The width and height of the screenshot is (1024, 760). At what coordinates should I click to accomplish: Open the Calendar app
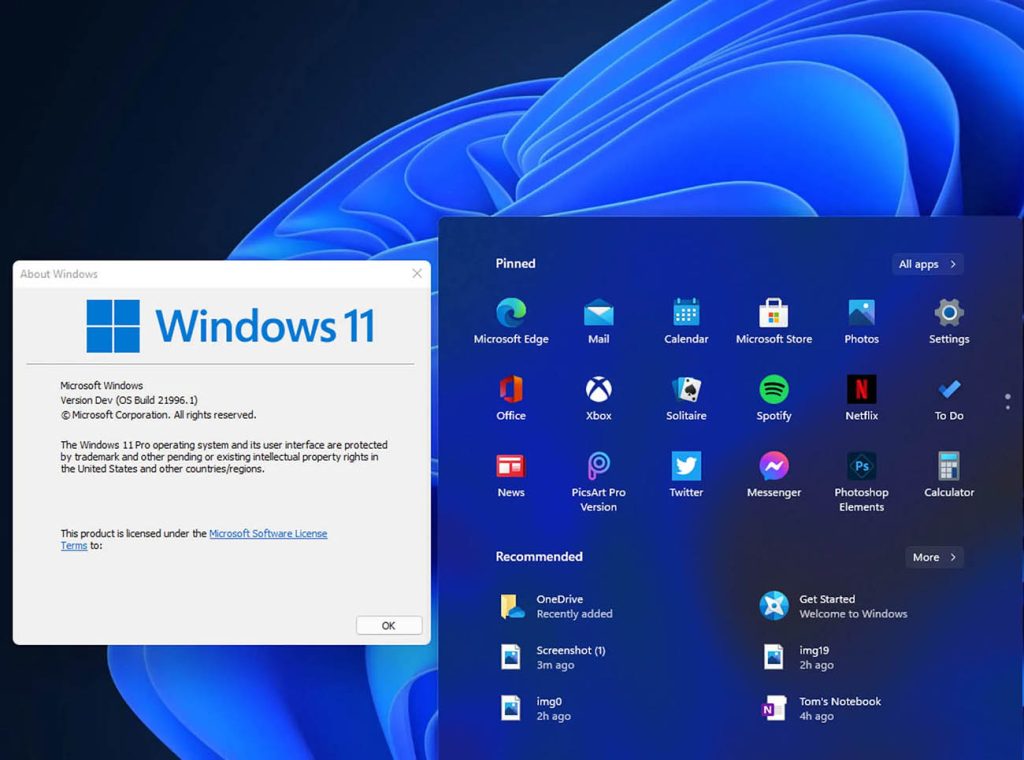click(x=686, y=321)
